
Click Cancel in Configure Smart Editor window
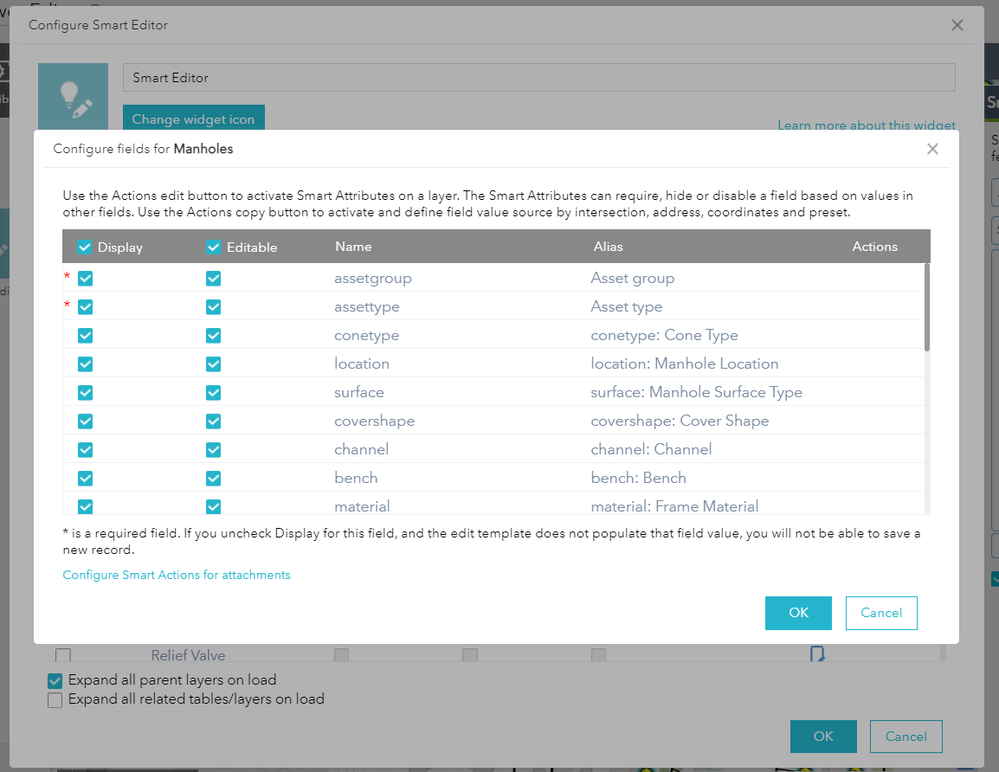point(906,736)
